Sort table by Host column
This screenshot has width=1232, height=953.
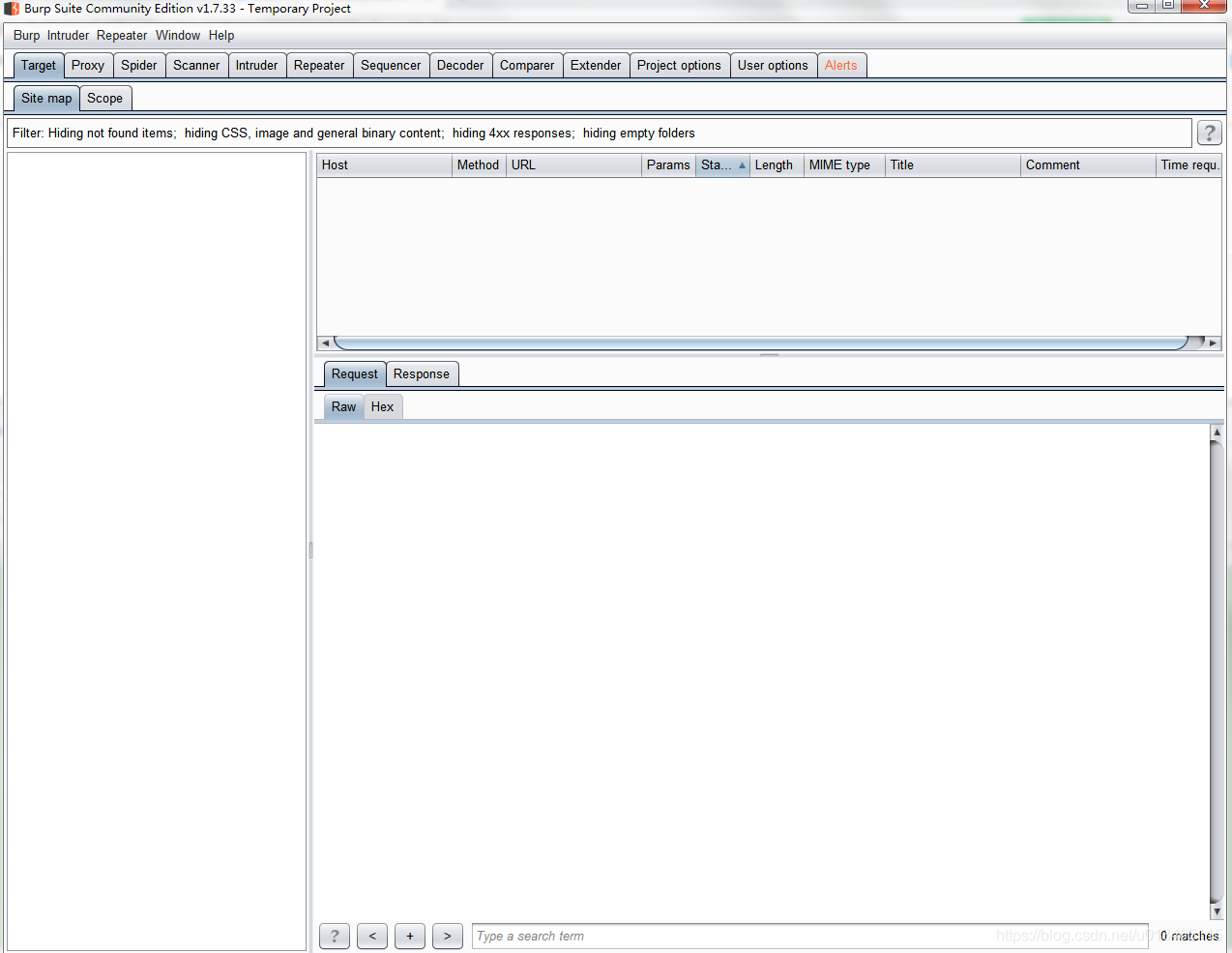pyautogui.click(x=384, y=165)
